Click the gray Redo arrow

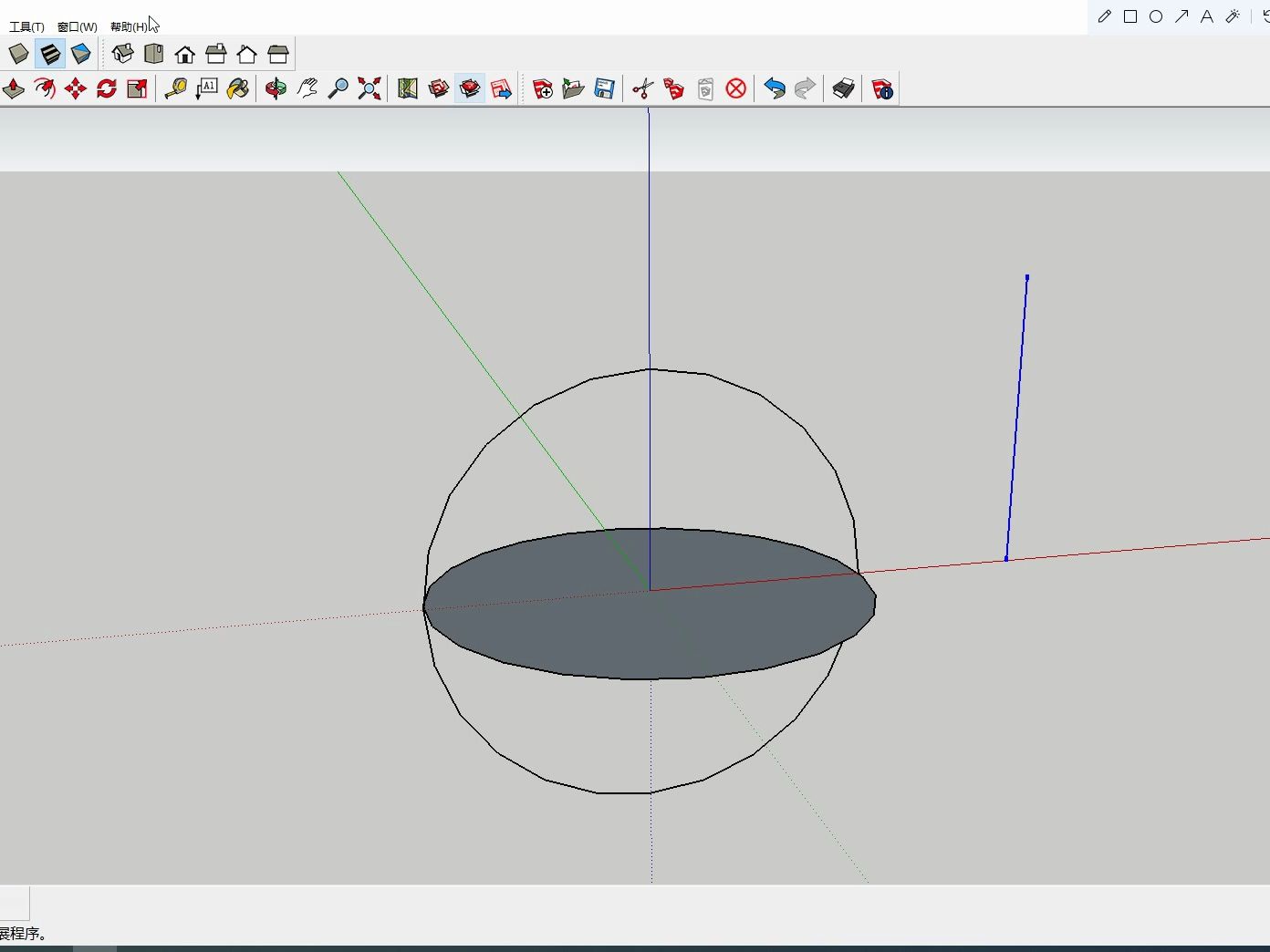tap(806, 88)
